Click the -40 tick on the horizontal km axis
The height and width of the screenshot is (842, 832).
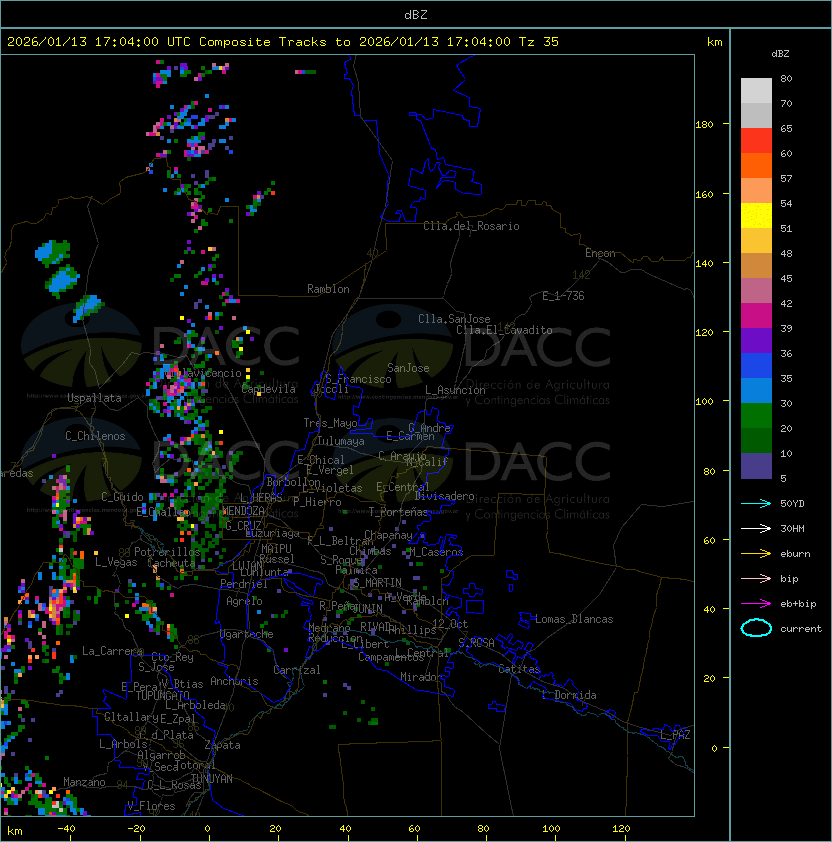67,829
